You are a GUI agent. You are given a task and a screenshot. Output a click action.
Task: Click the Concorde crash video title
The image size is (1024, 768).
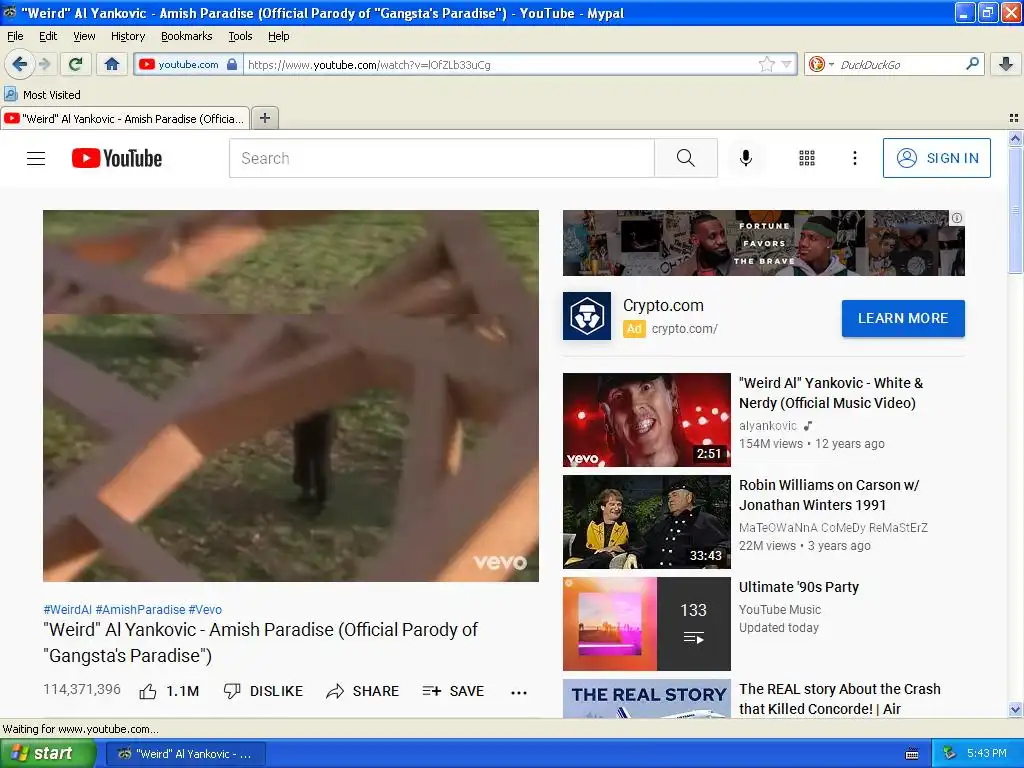tap(840, 699)
